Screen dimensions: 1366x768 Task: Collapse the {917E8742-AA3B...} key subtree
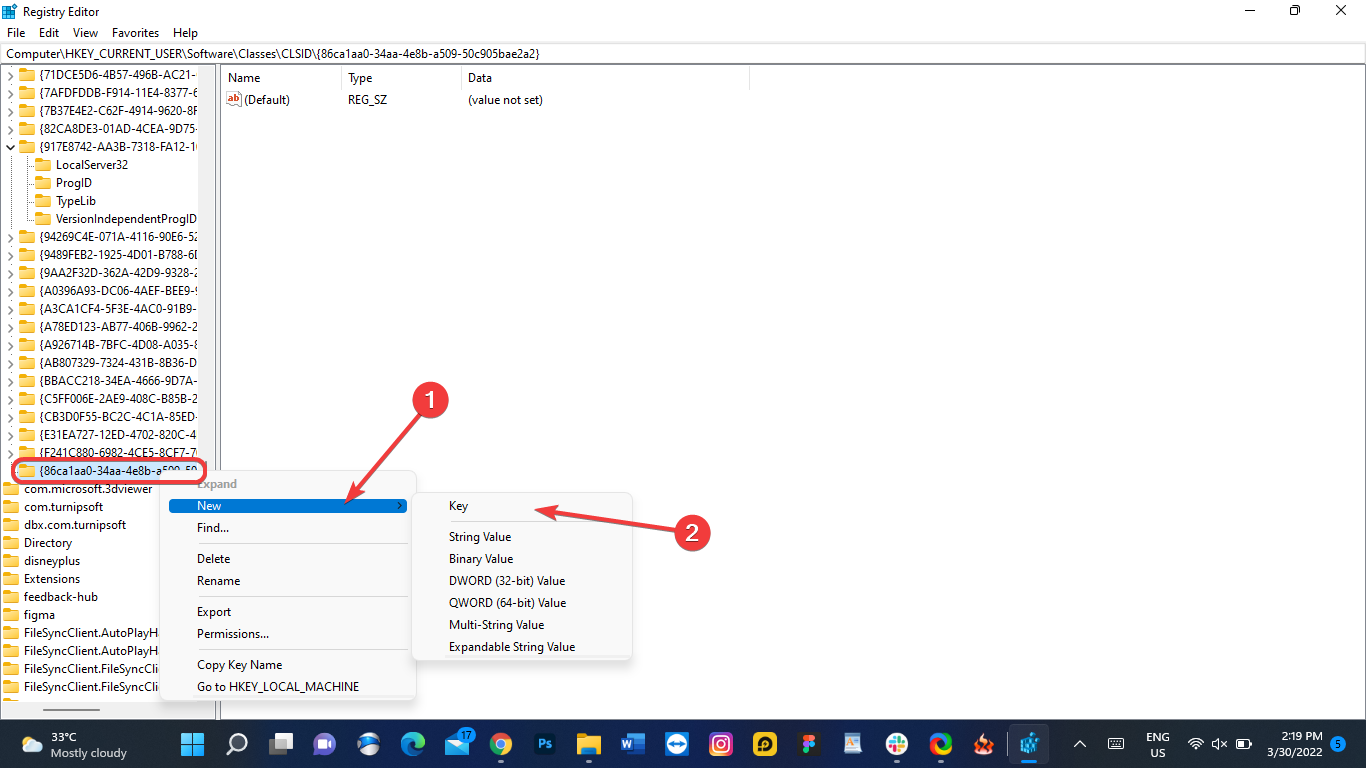click(x=8, y=146)
